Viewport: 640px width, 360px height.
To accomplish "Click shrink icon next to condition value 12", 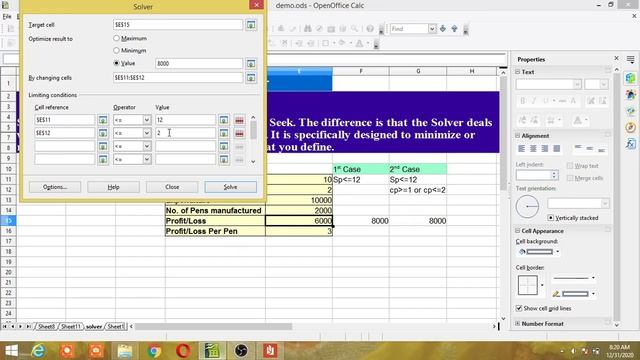I will point(224,120).
